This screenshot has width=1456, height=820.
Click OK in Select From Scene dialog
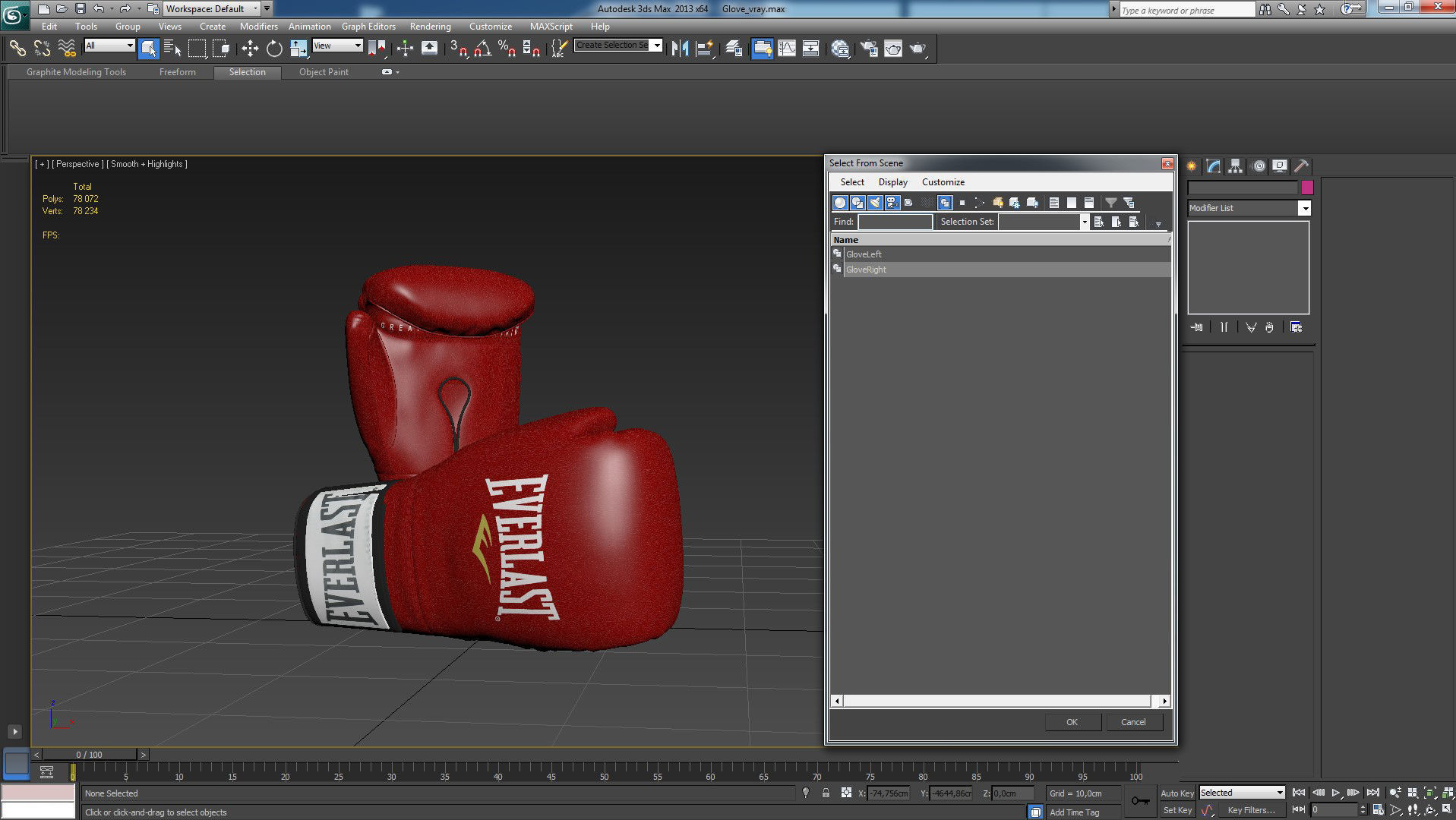(x=1072, y=722)
